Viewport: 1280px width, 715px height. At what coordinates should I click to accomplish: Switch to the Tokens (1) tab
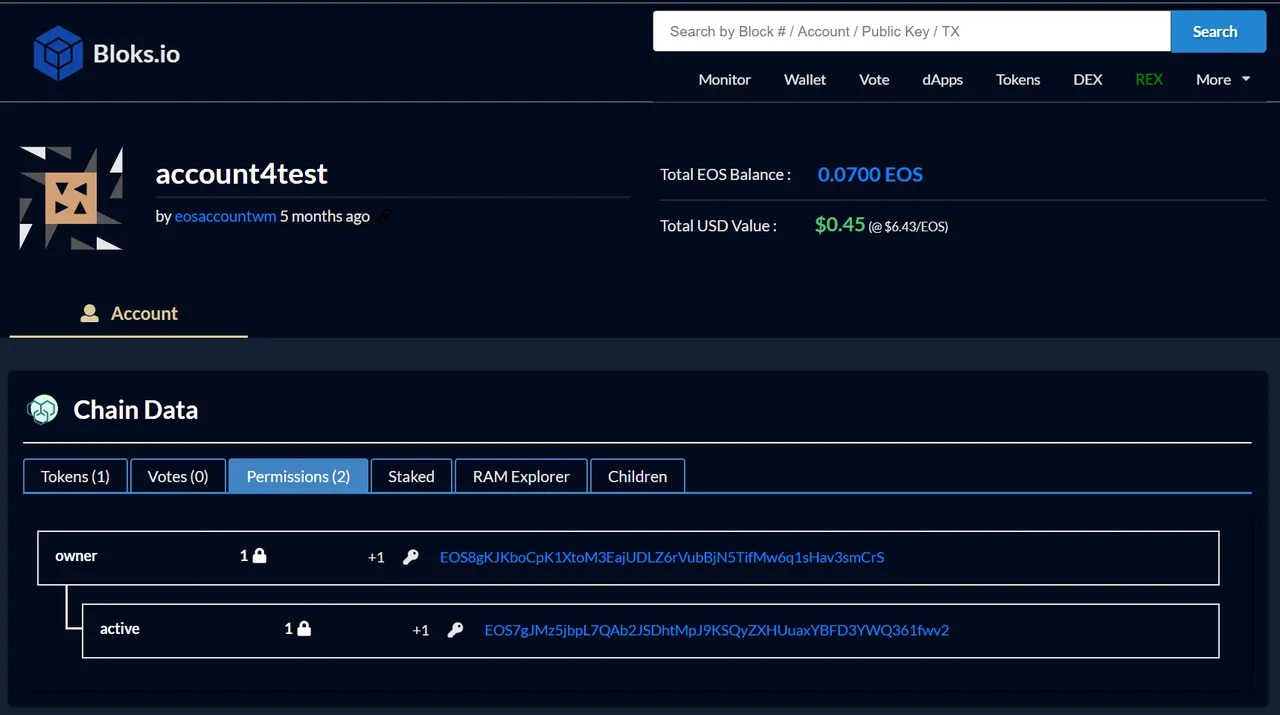pyautogui.click(x=75, y=476)
